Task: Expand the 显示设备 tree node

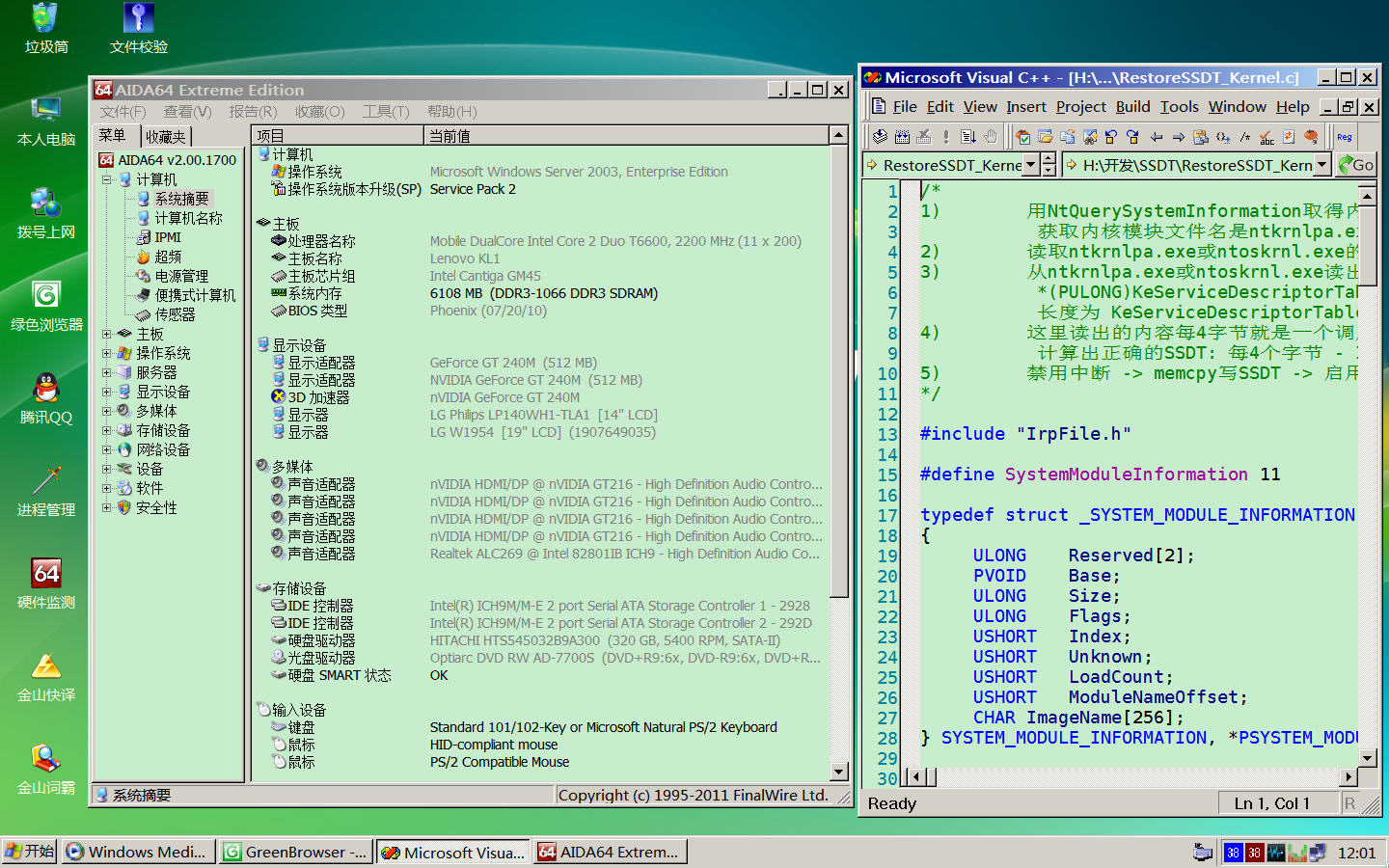Action: pos(107,392)
